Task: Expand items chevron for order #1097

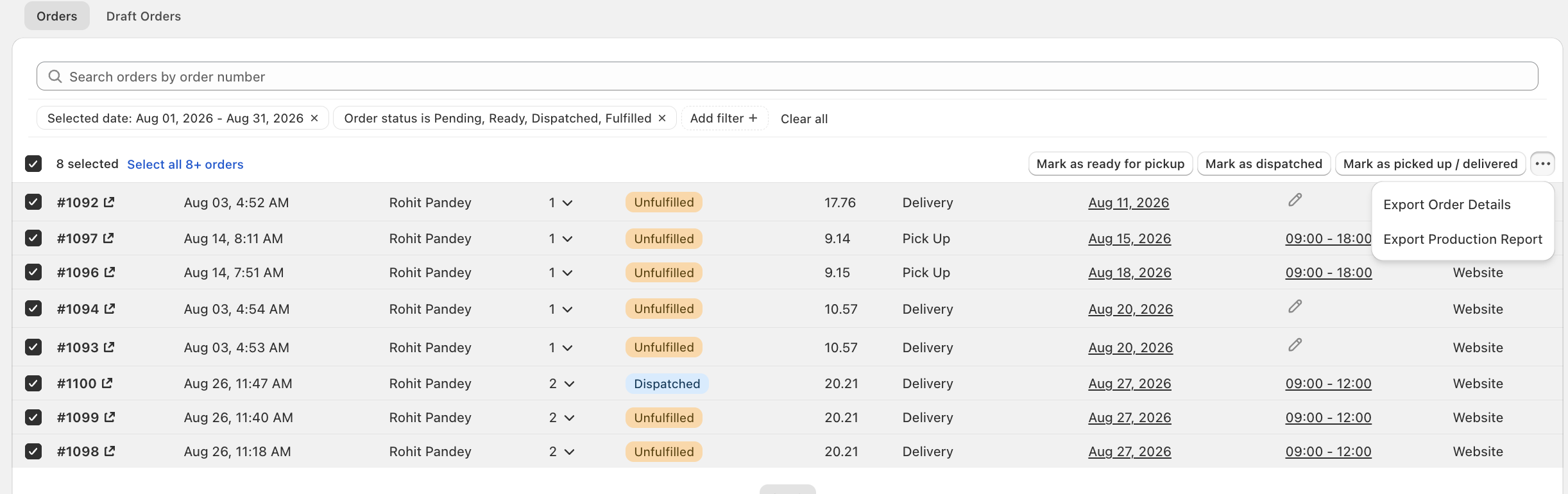Action: tap(567, 239)
